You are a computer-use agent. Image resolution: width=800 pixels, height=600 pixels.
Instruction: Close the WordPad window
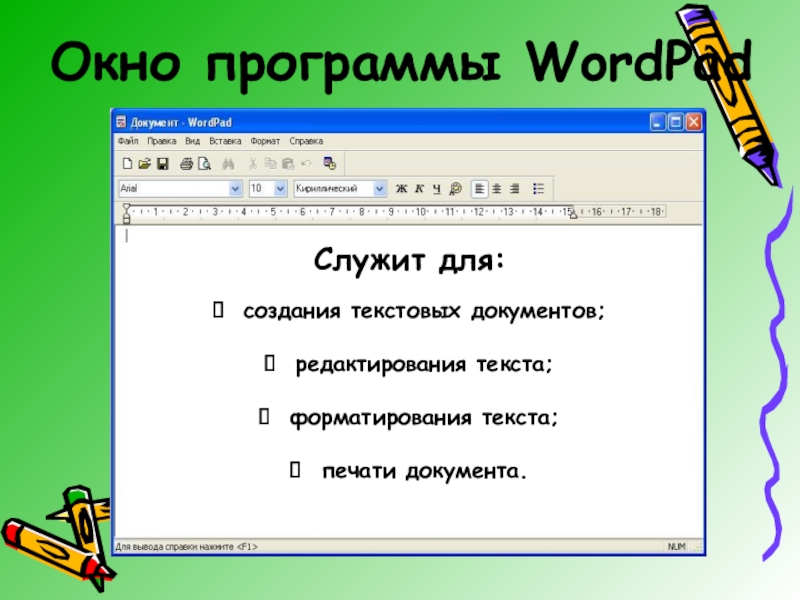click(693, 122)
